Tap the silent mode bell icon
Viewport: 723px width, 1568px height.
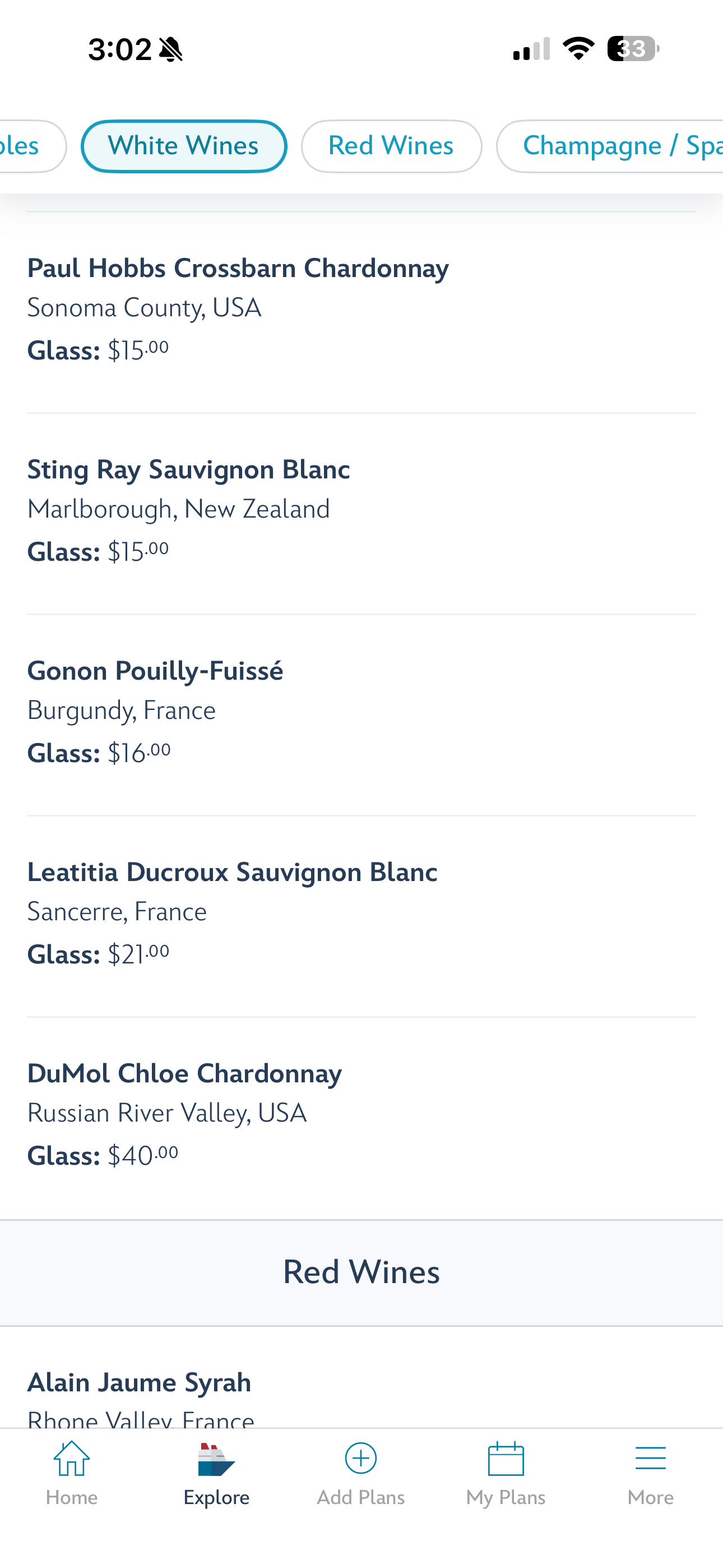(171, 49)
